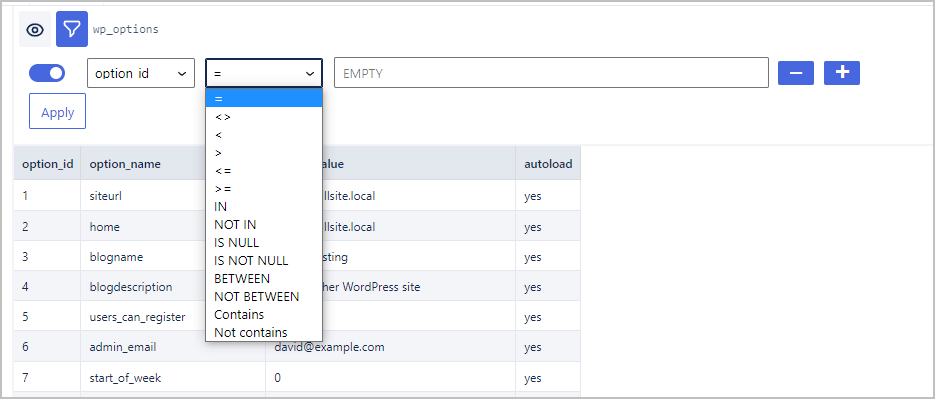Select the IS NOT NULL operator
935x399 pixels.
[264, 260]
